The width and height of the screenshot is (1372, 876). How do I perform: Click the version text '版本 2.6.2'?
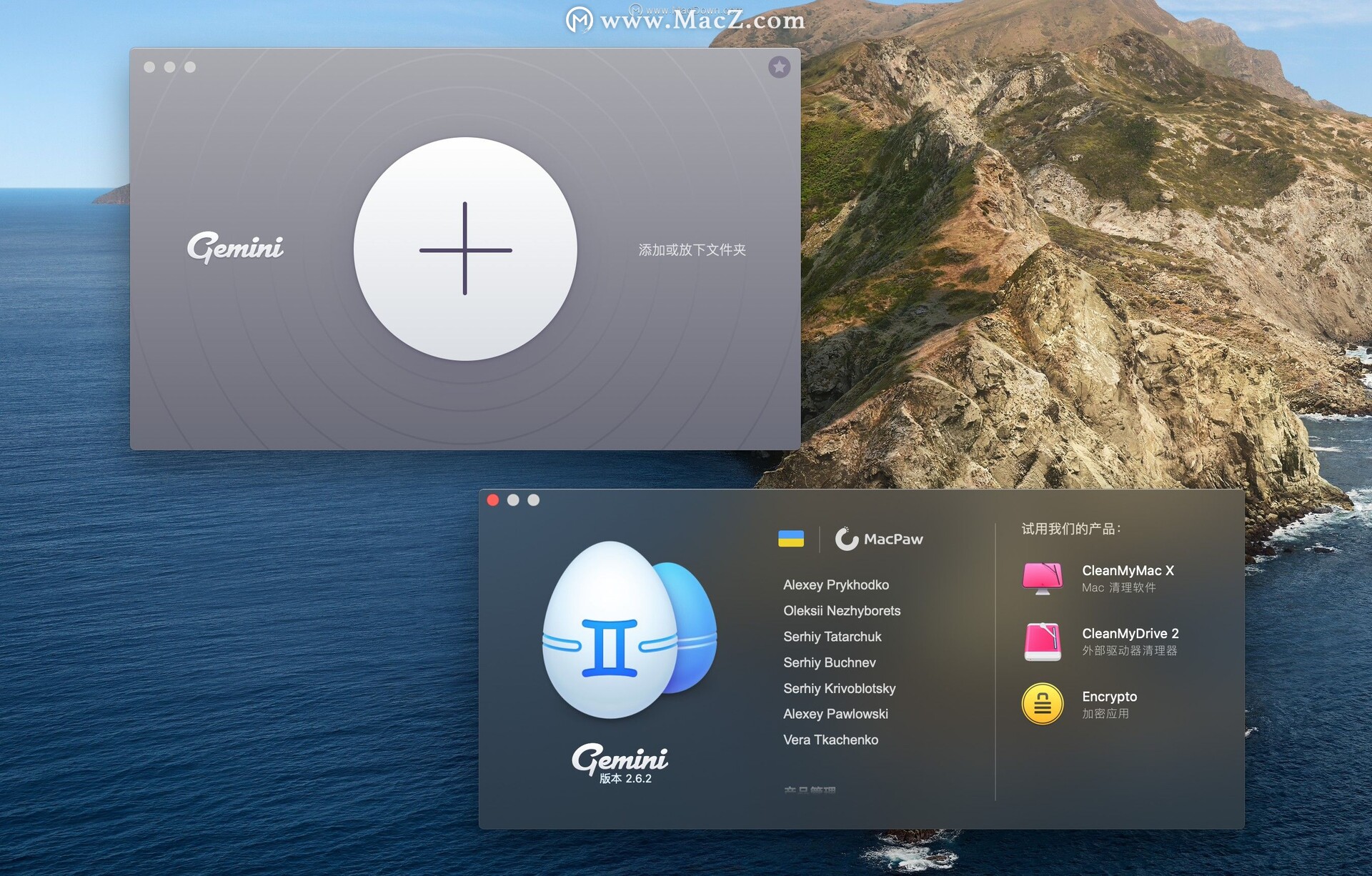tap(625, 779)
